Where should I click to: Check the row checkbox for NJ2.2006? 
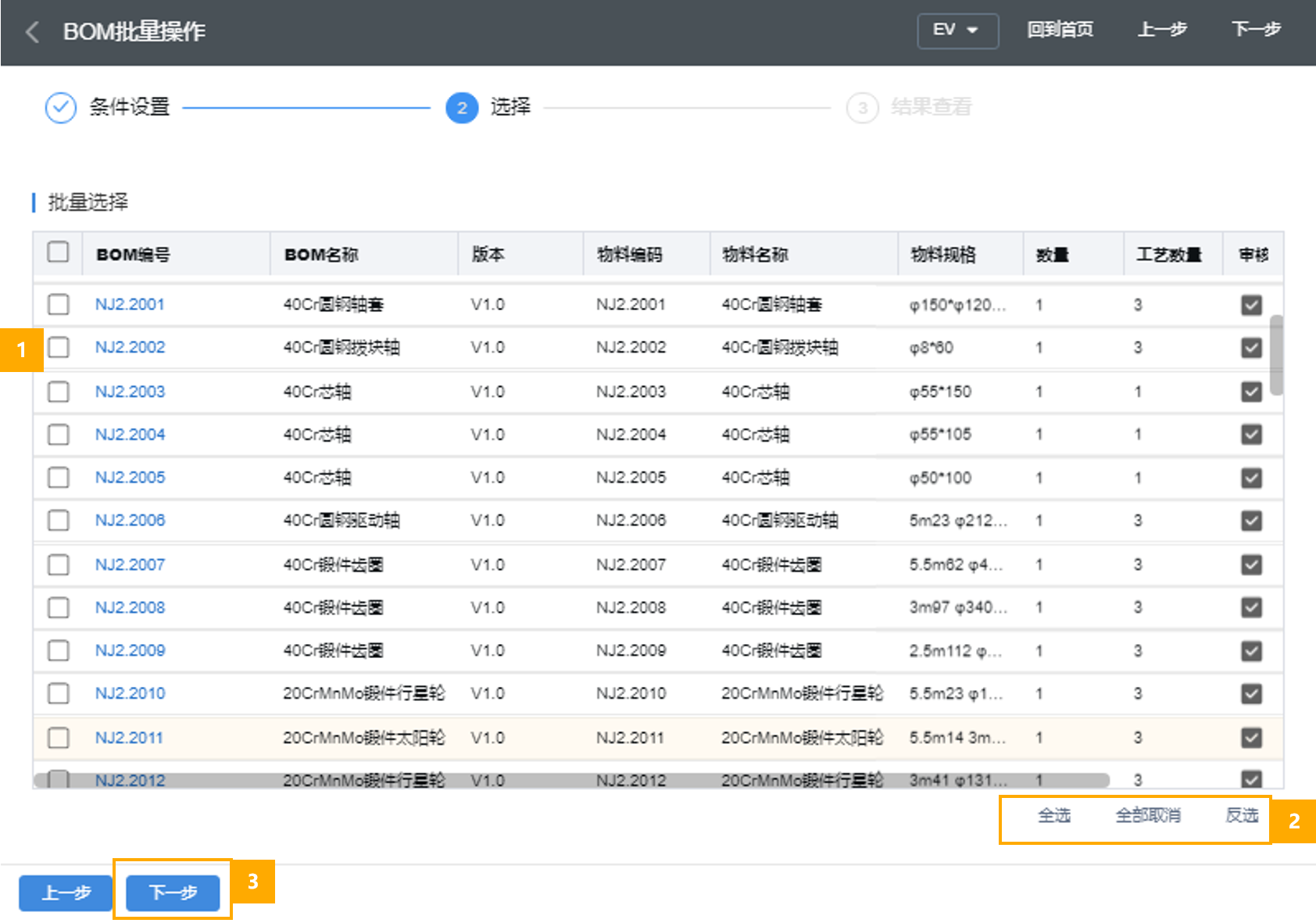click(58, 521)
